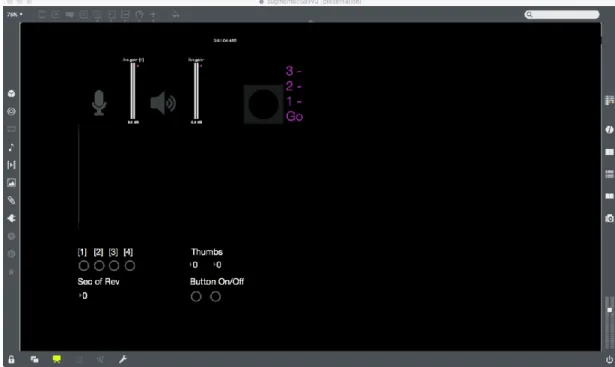Image resolution: width=615 pixels, height=367 pixels.
Task: Toggle the circle under [2]
Action: click(99, 266)
